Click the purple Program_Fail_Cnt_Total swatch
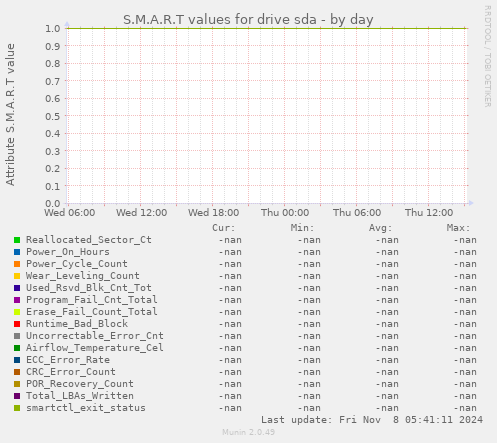Viewport: 497px width, 443px height. coord(17,300)
